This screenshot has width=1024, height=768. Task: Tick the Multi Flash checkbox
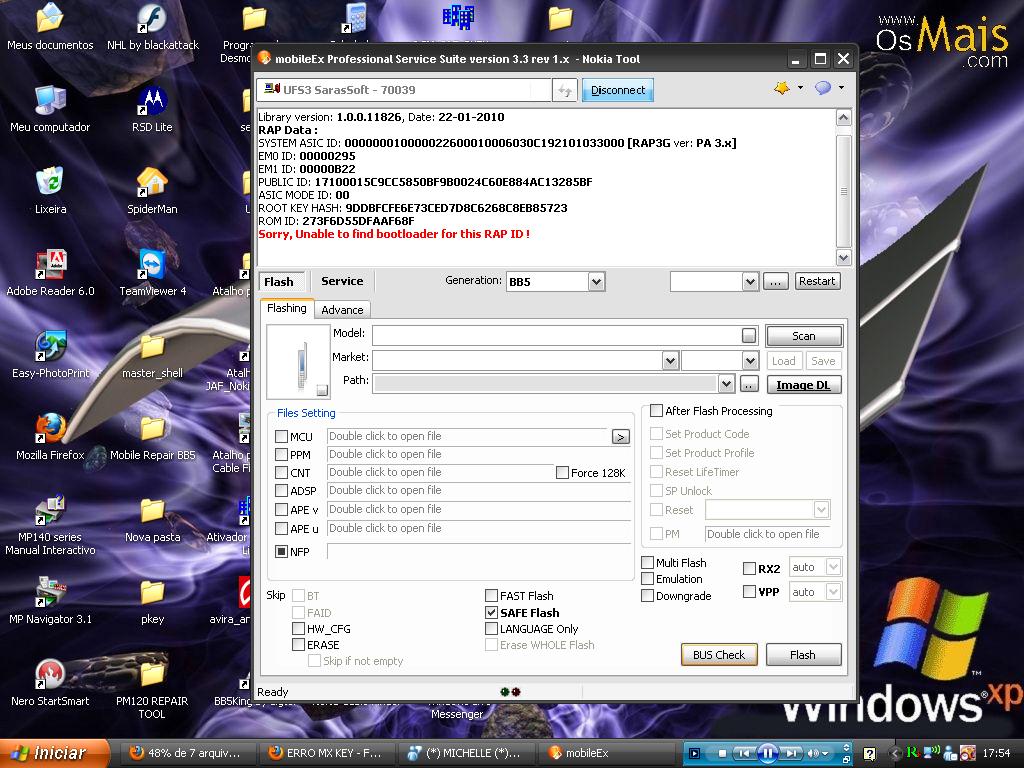(x=648, y=562)
